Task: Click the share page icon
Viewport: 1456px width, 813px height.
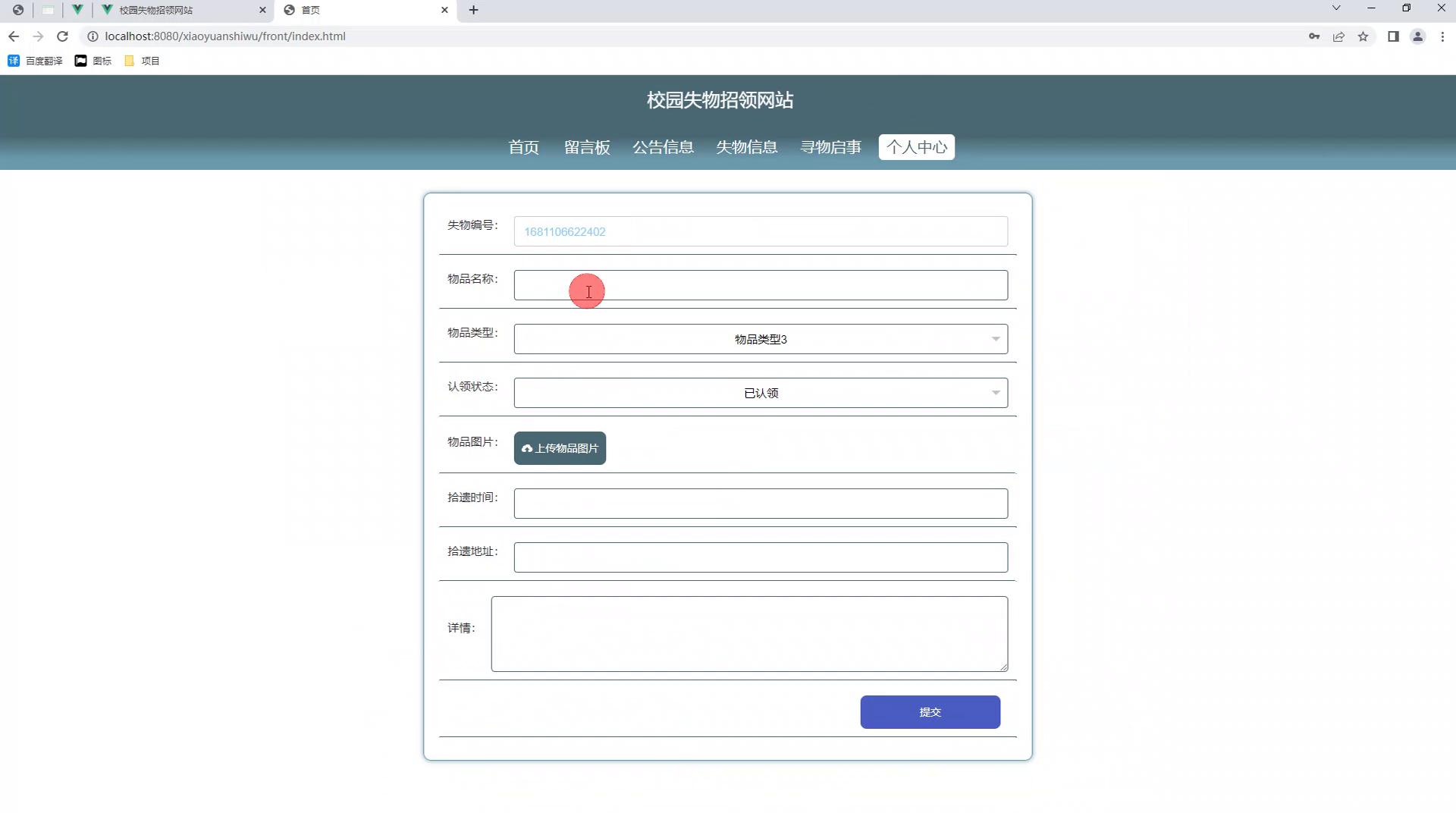Action: [x=1338, y=36]
